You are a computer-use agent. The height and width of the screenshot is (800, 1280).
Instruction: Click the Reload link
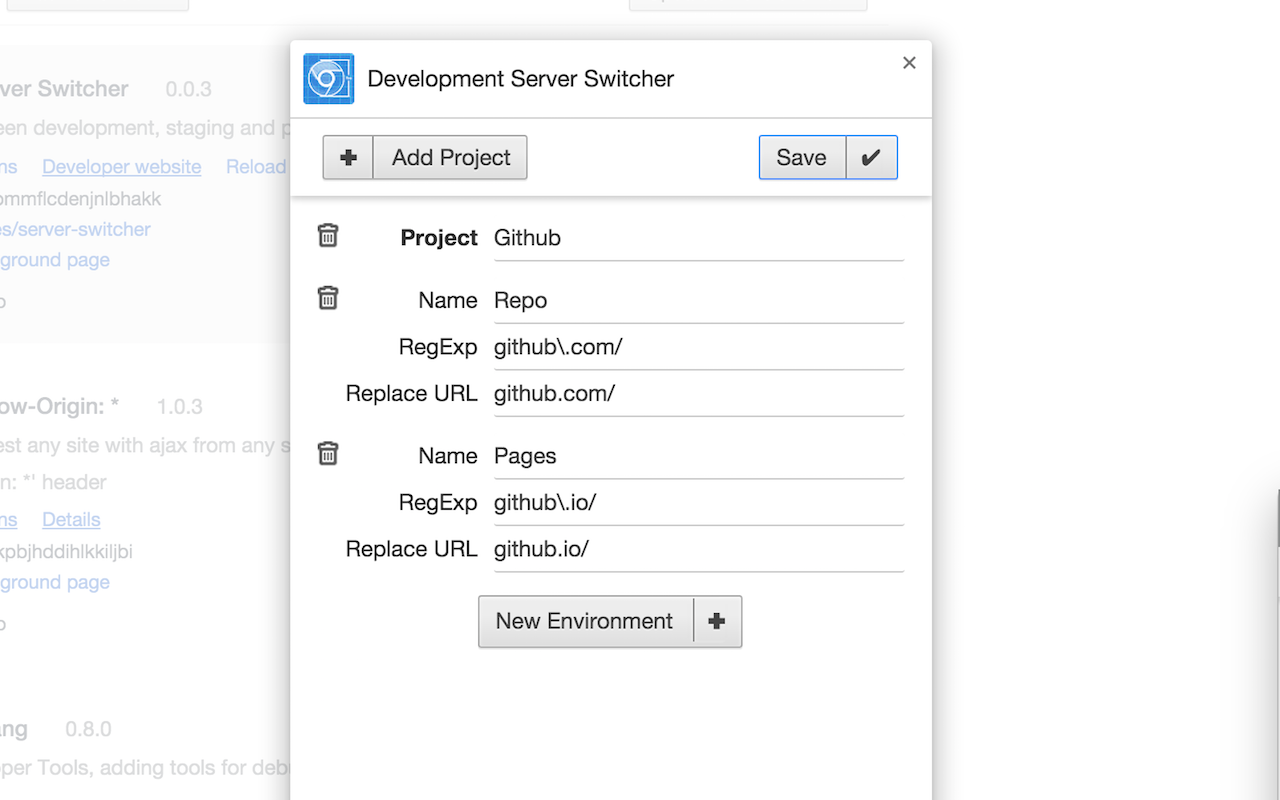click(x=256, y=167)
